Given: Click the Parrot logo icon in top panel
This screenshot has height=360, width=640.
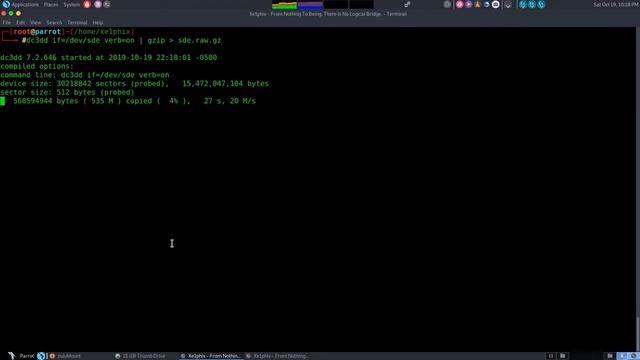Looking at the screenshot, I should pyautogui.click(x=6, y=4).
